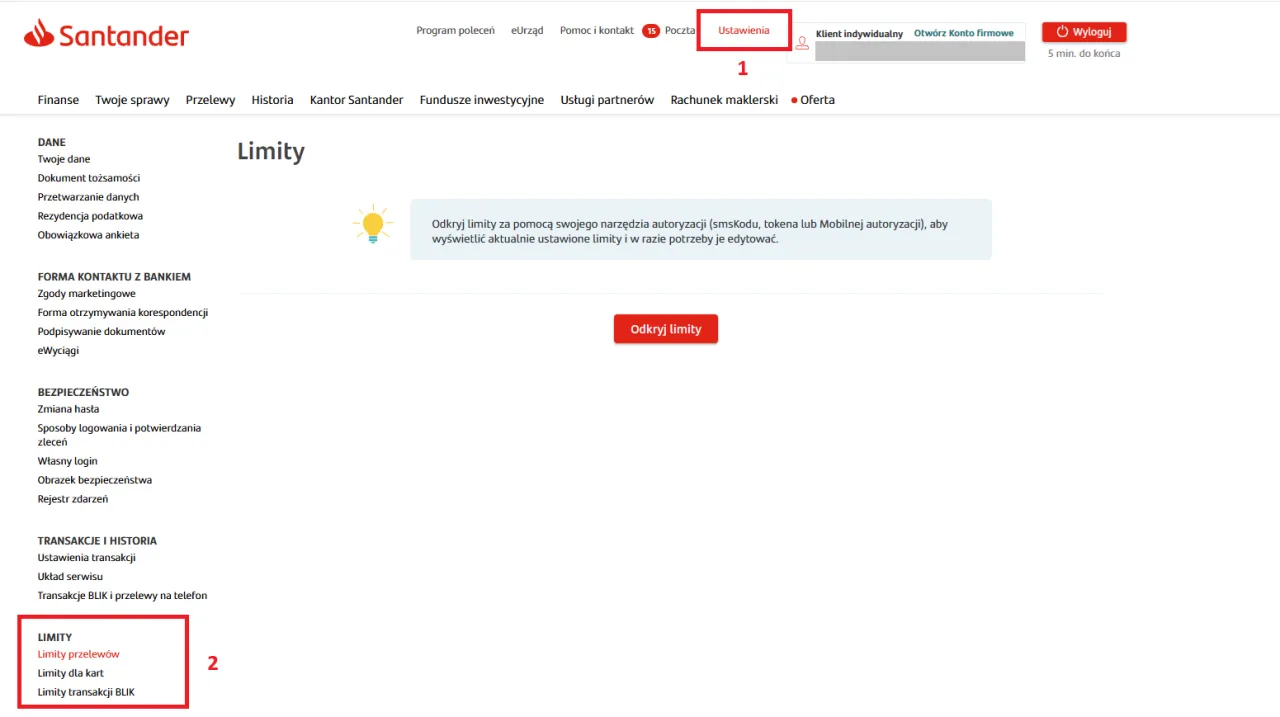Screen dimensions: 1280x717
Task: Open Forma otrzymywania korespondencji
Action: (x=123, y=313)
